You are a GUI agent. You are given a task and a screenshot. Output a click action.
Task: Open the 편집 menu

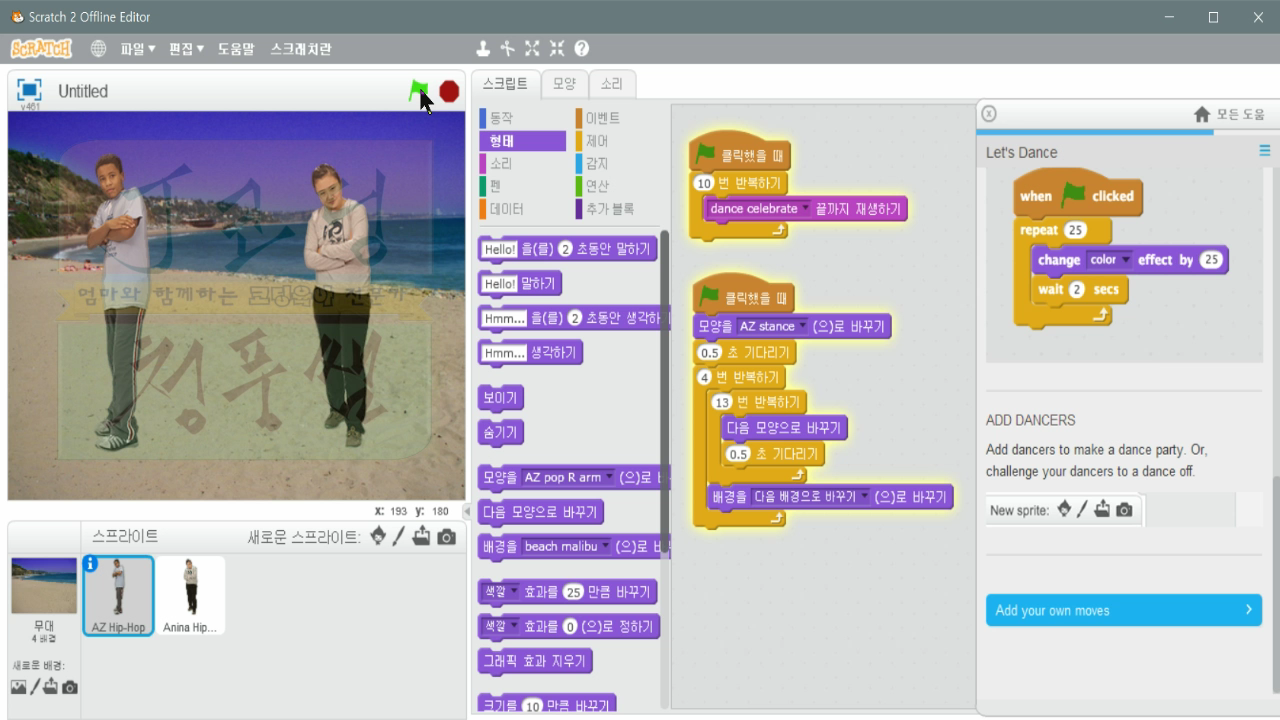187,49
